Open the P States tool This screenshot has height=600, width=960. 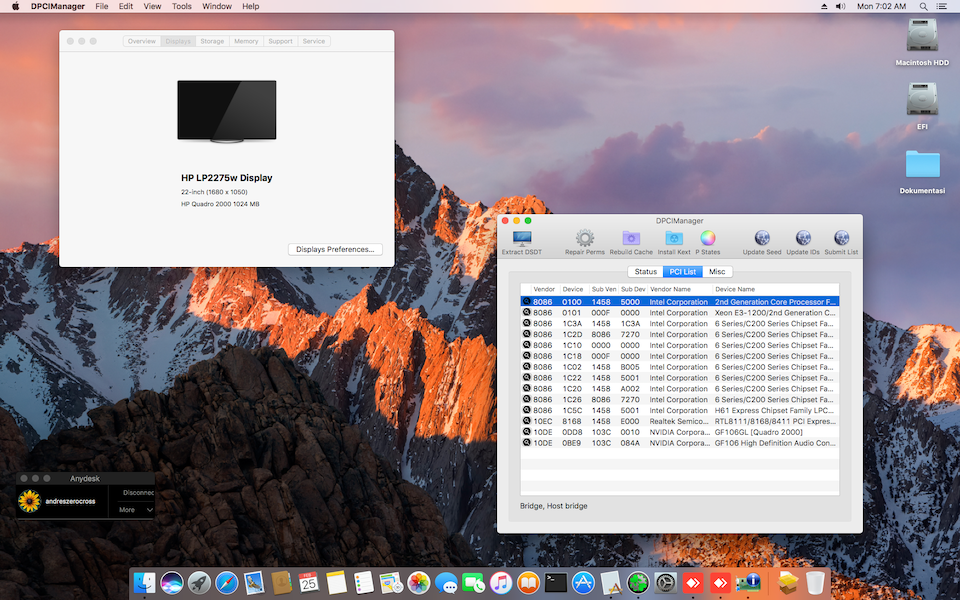pos(708,238)
